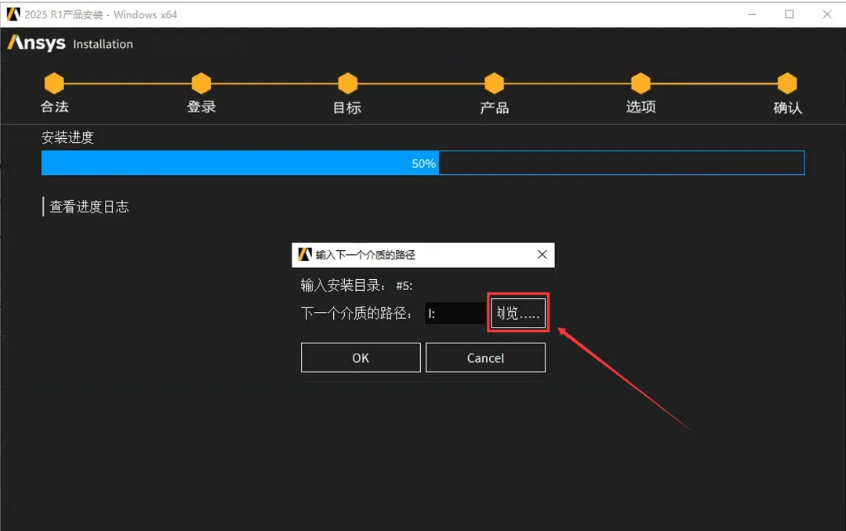Select the 目标 step hexagon
846x531 pixels.
[347, 83]
